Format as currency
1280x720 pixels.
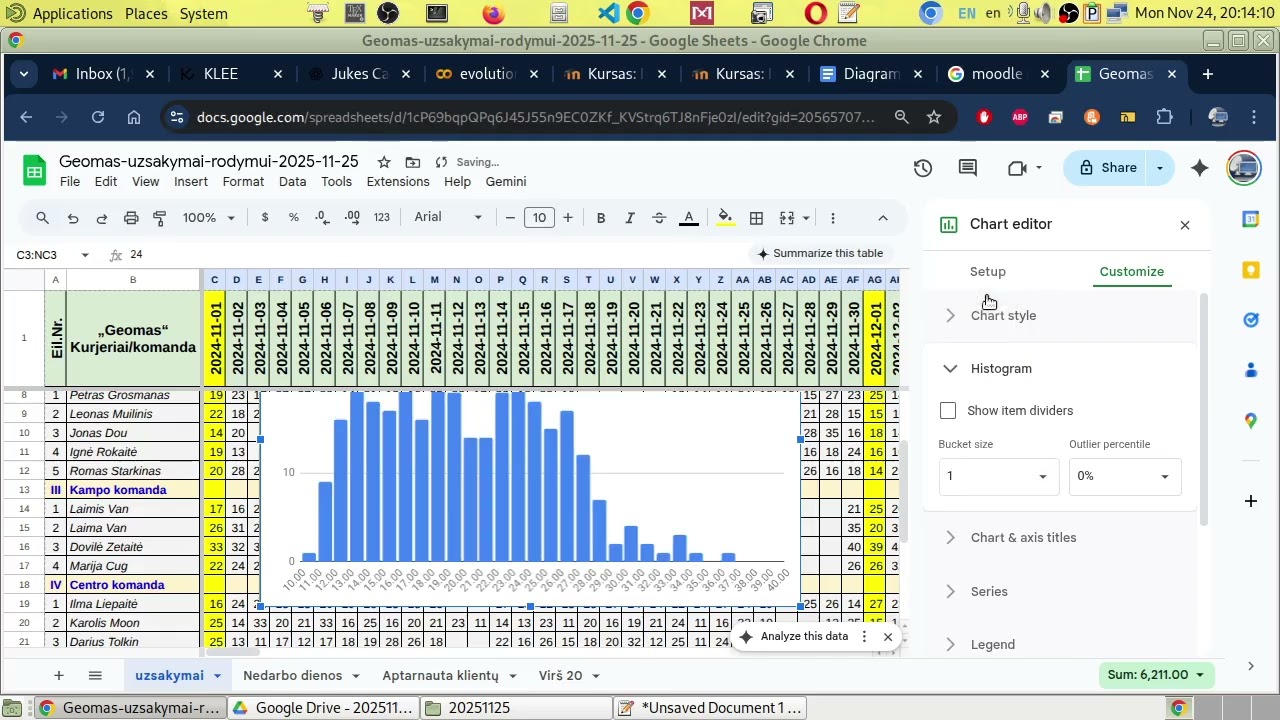coord(265,218)
